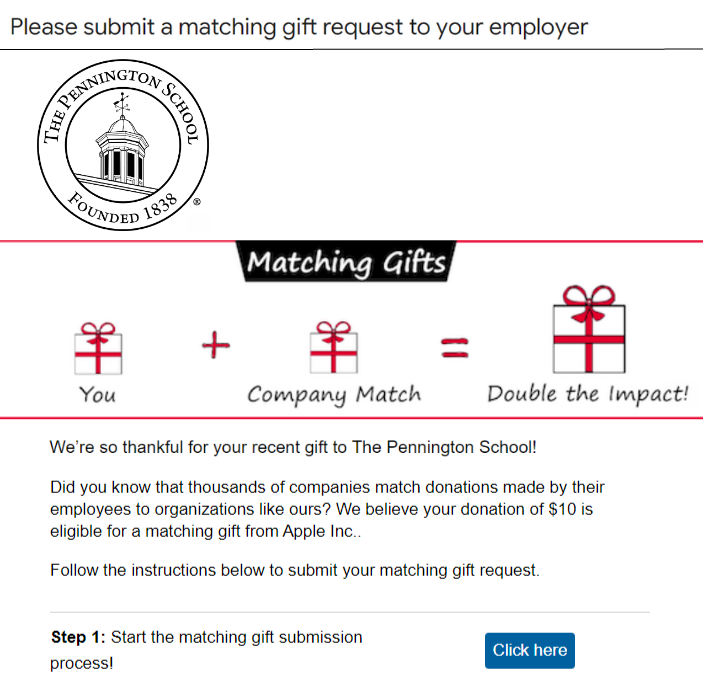This screenshot has width=703, height=691.
Task: Click the "Step 1:" bold label
Action: tap(78, 637)
